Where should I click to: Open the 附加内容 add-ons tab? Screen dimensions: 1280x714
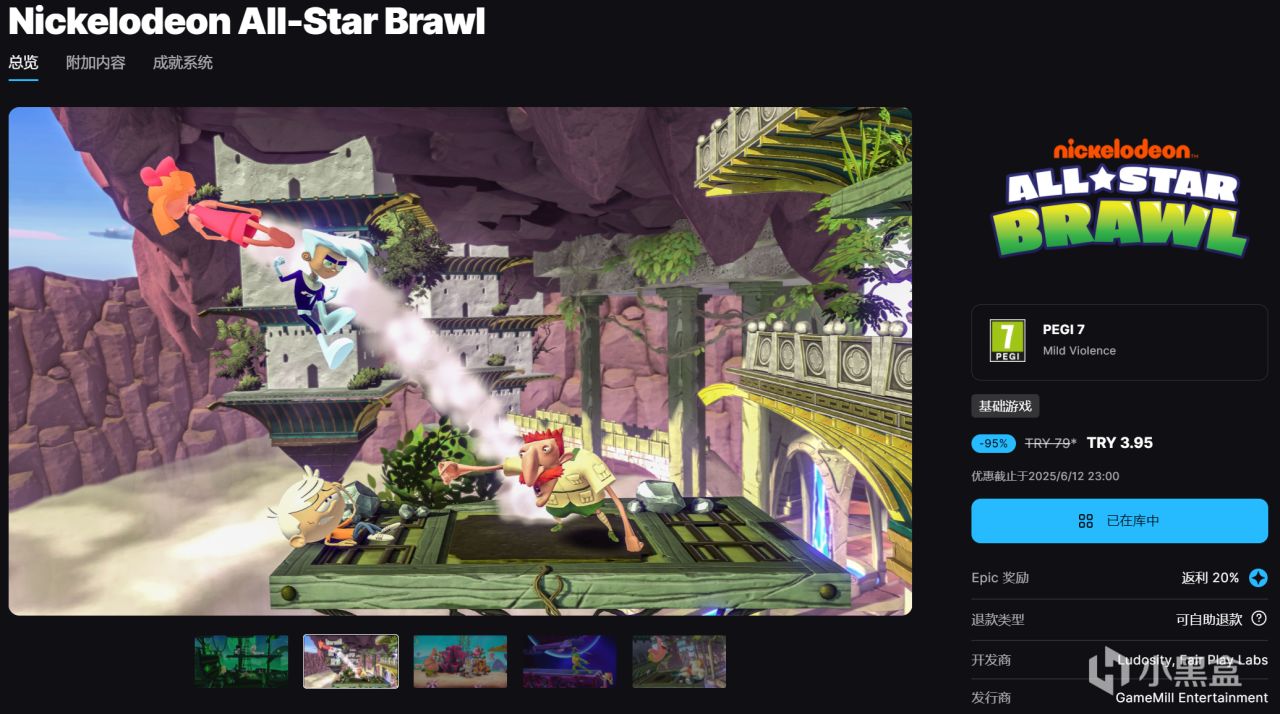tap(96, 62)
